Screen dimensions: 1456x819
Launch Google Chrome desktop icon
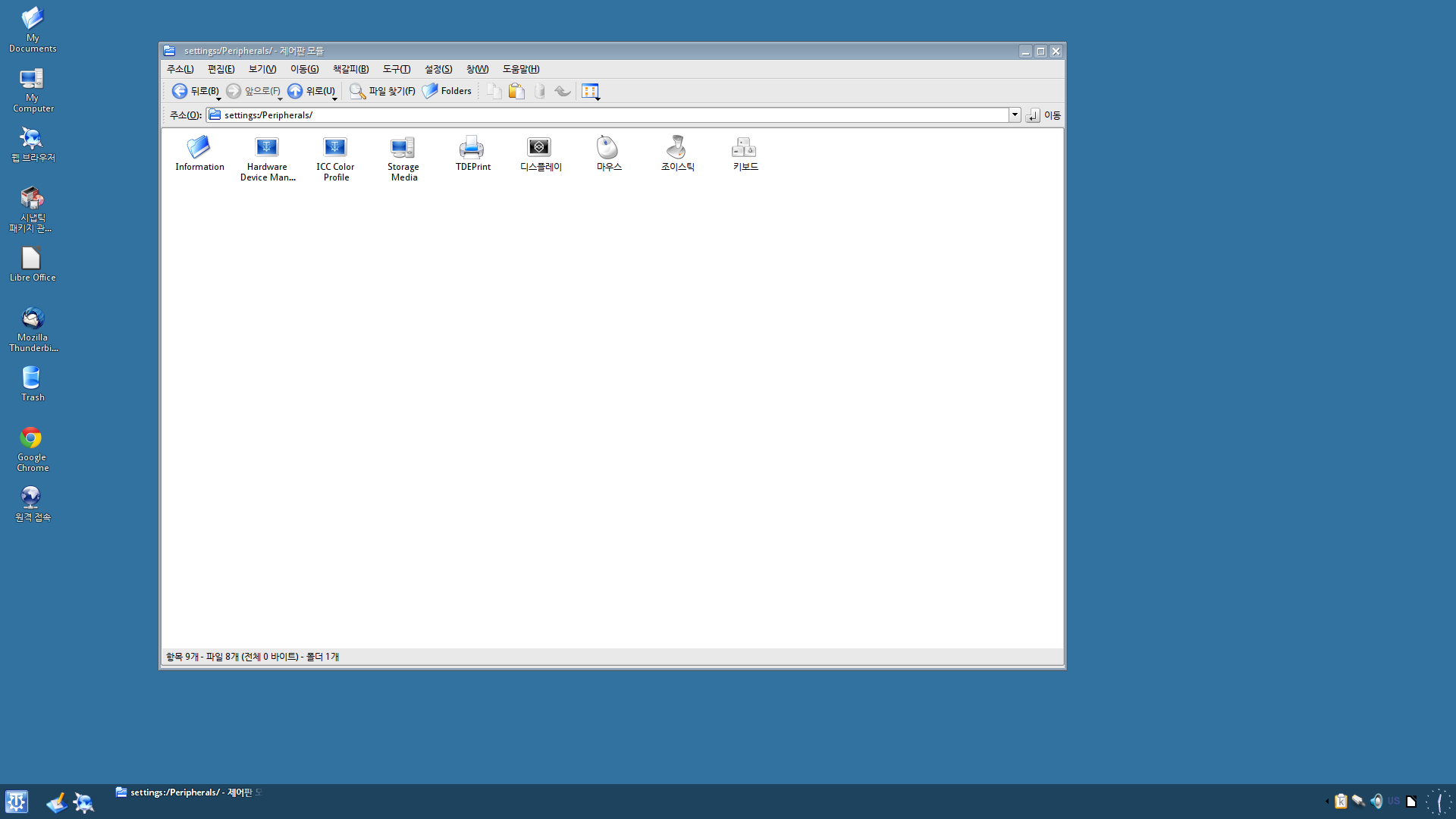click(x=33, y=449)
